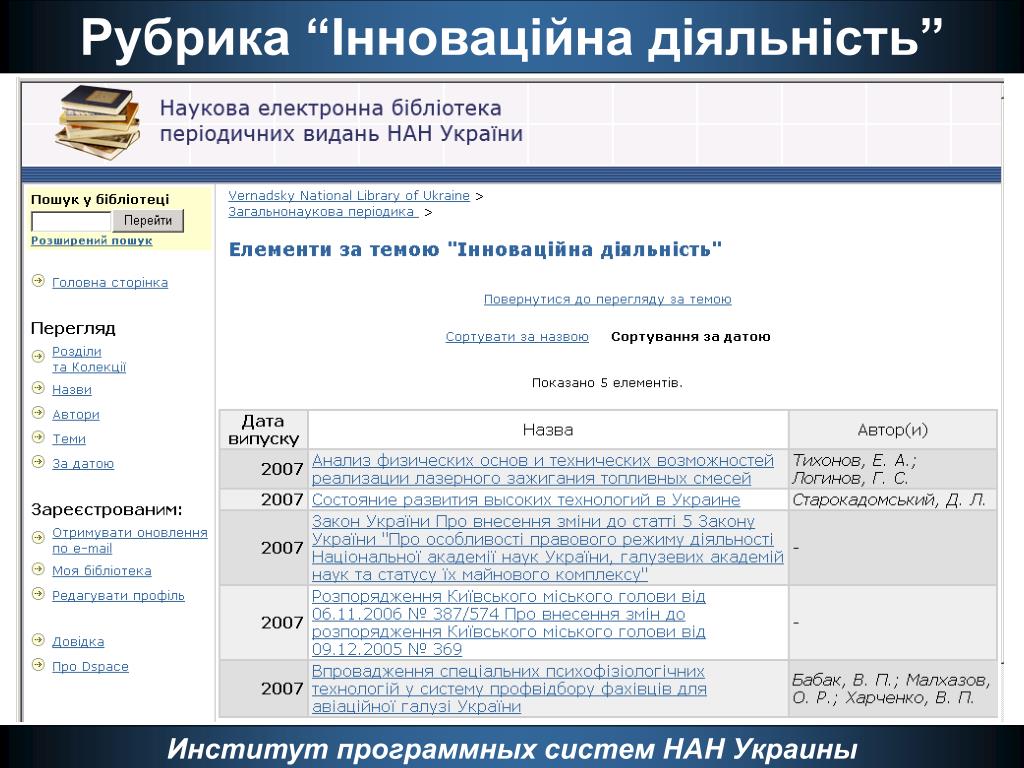
Task: Open article Состояние развития высоких технологий в Украине
Action: pyautogui.click(x=526, y=500)
